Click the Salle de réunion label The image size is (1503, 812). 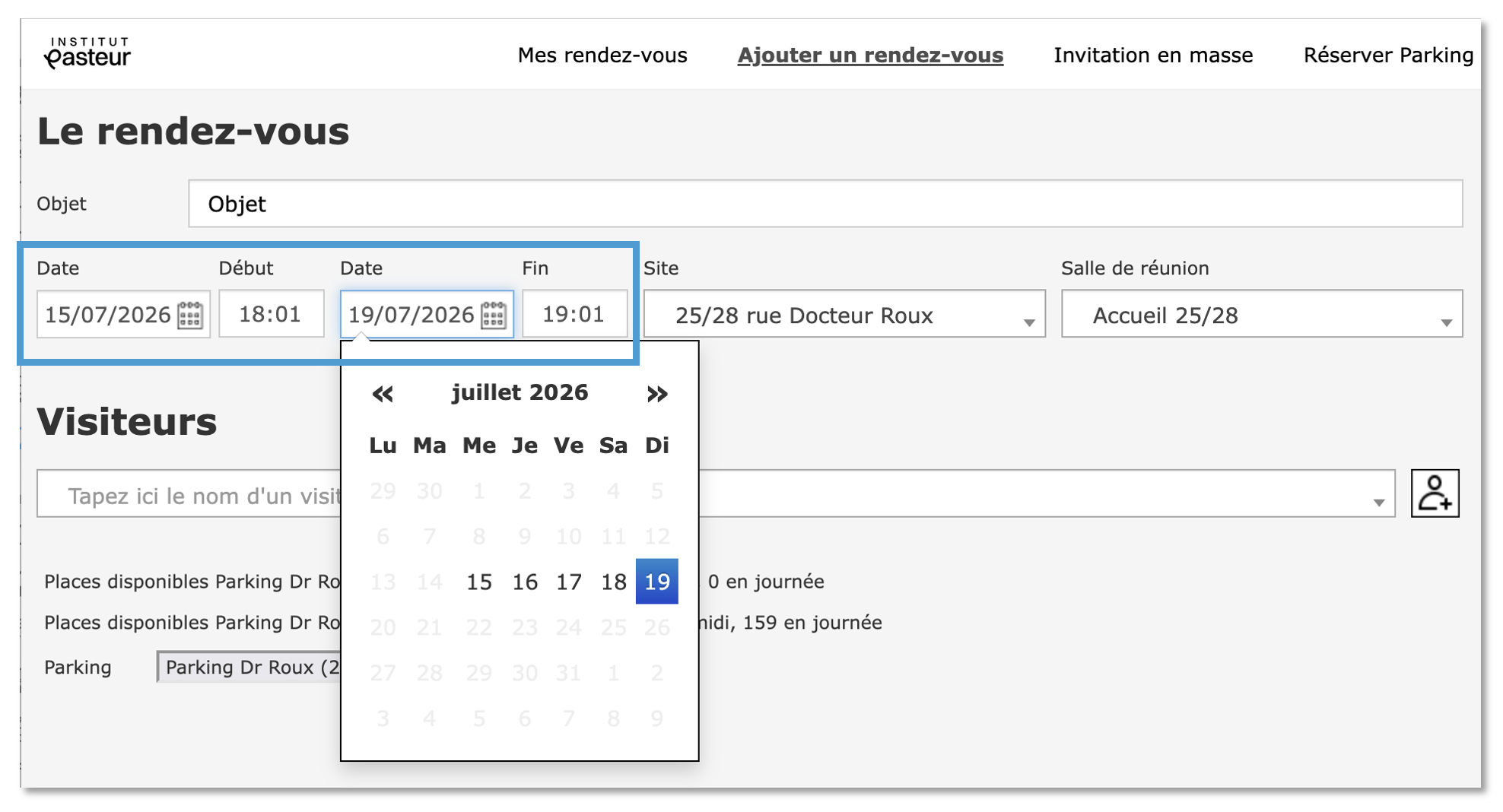point(1135,268)
